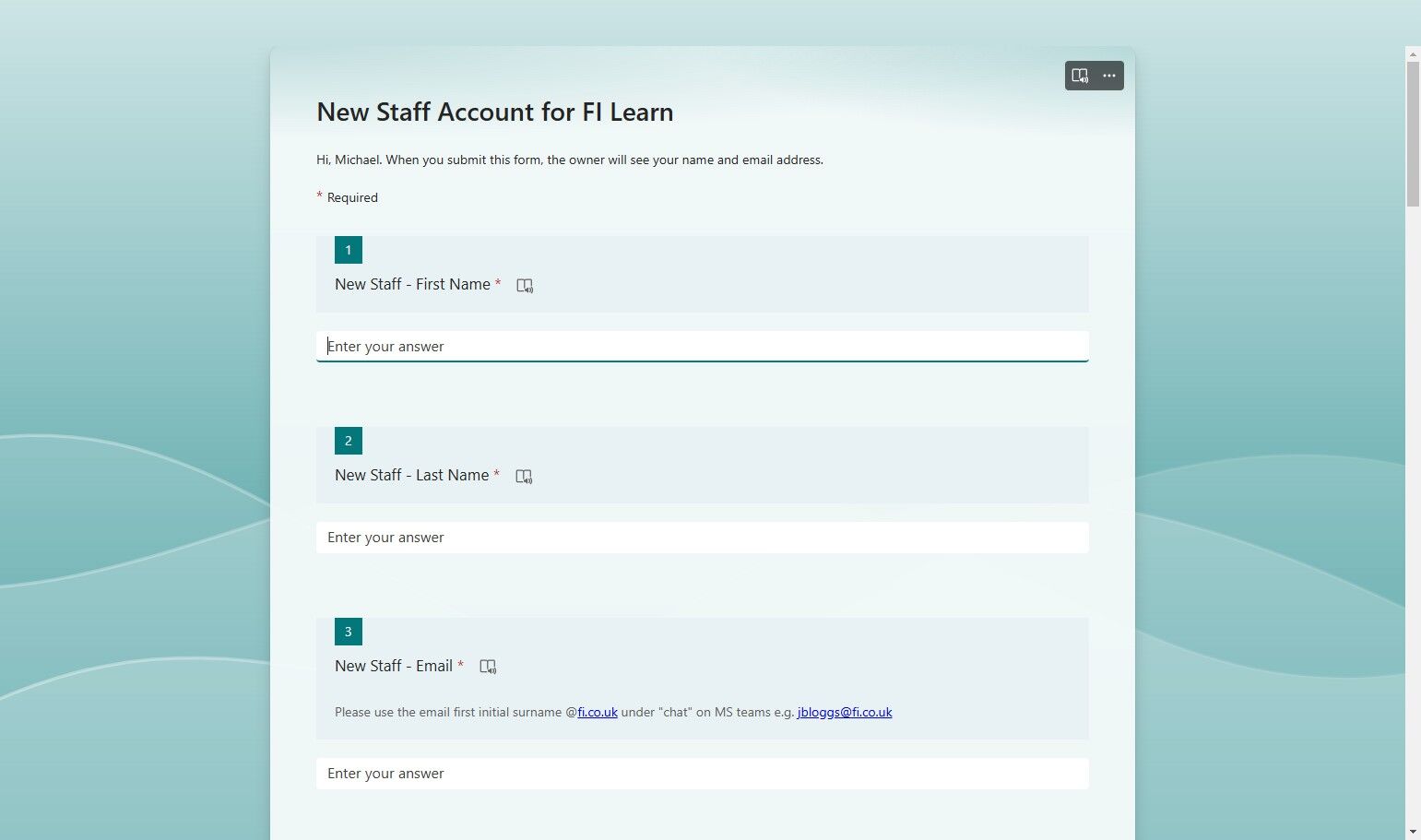Click the question 1 number badge
Image resolution: width=1421 pixels, height=840 pixels.
349,250
